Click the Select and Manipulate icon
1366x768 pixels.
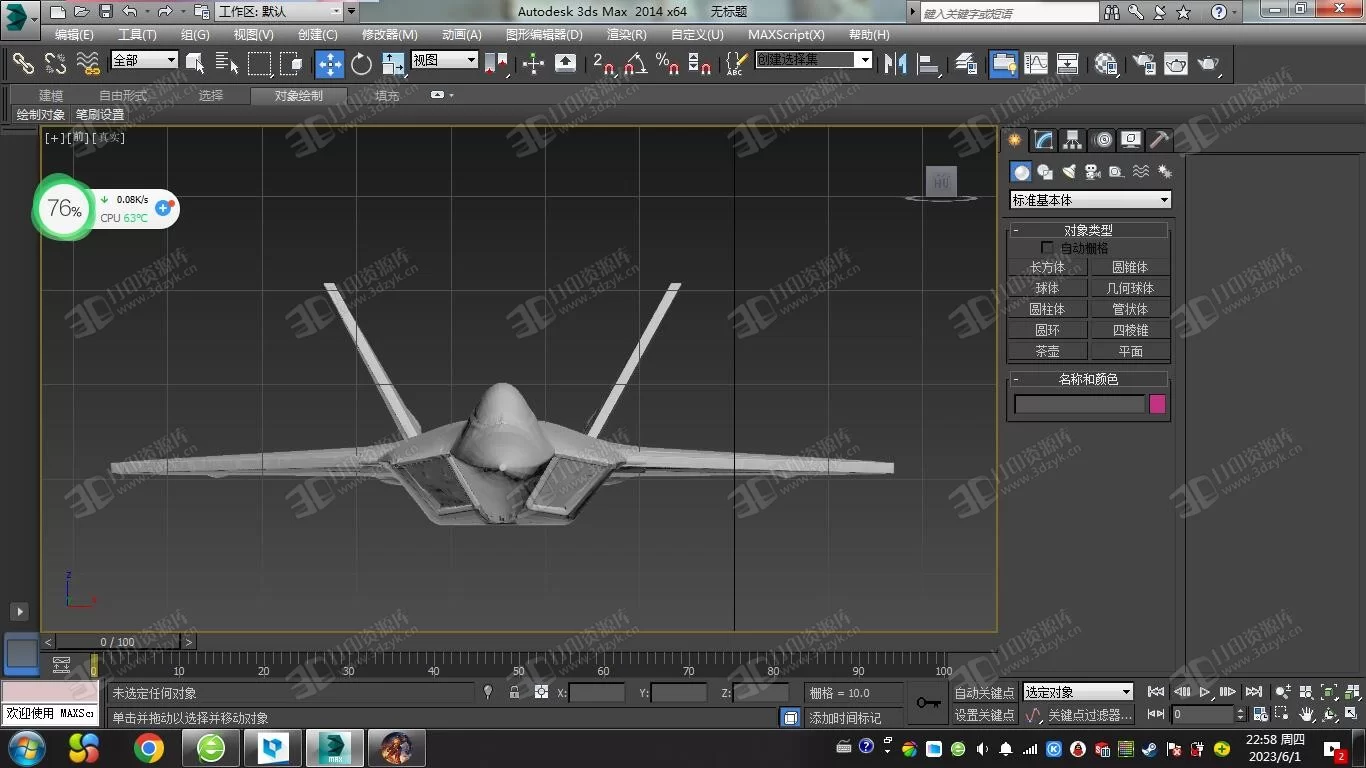pos(533,64)
